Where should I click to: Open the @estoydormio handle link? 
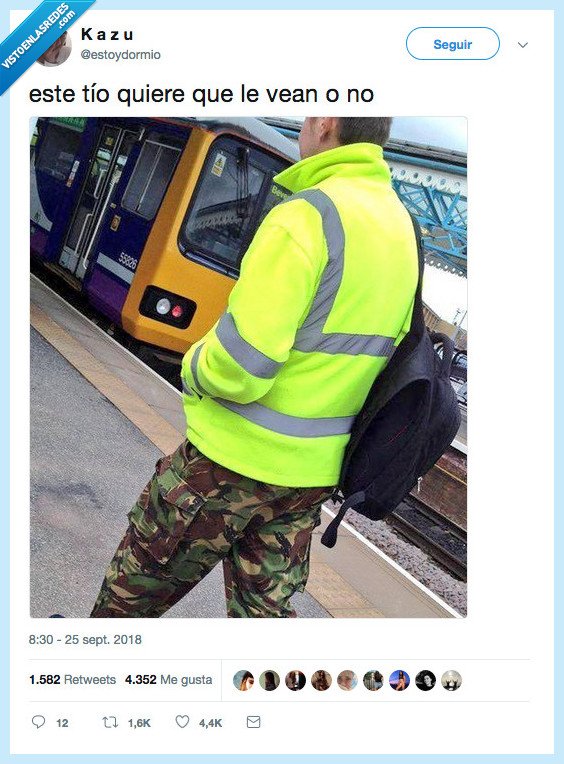pyautogui.click(x=120, y=55)
